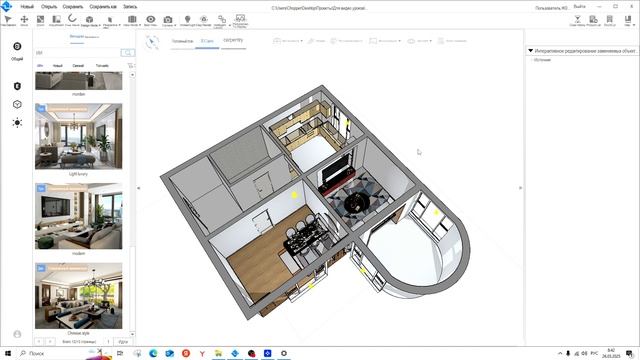
Task: Open the Camera tool dropdown
Action: click(x=168, y=21)
